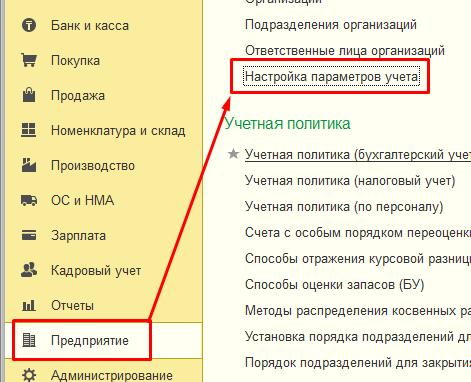Click the Банк и касса coin icon

pos(29,25)
